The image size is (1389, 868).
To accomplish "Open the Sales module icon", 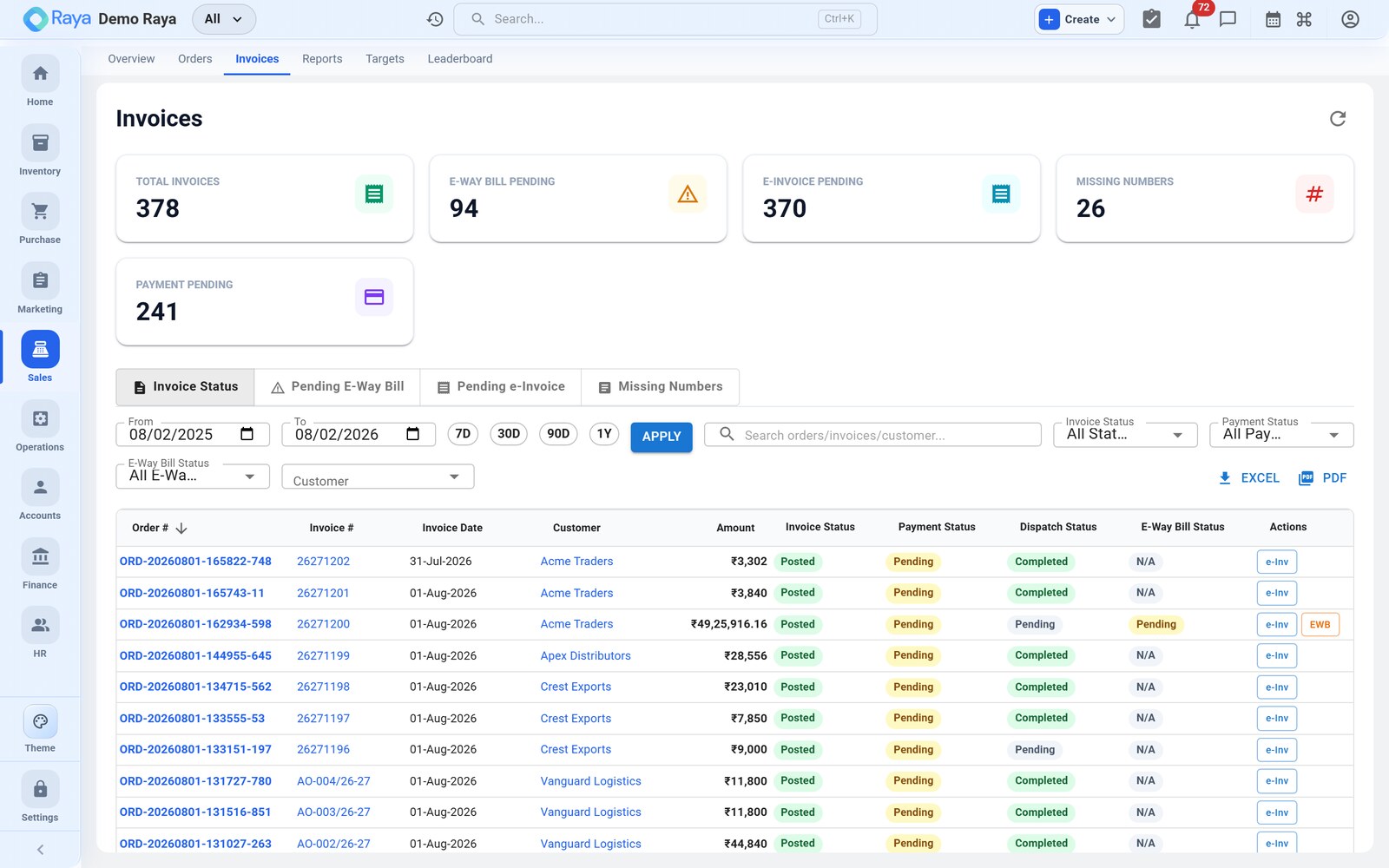I will 40,350.
